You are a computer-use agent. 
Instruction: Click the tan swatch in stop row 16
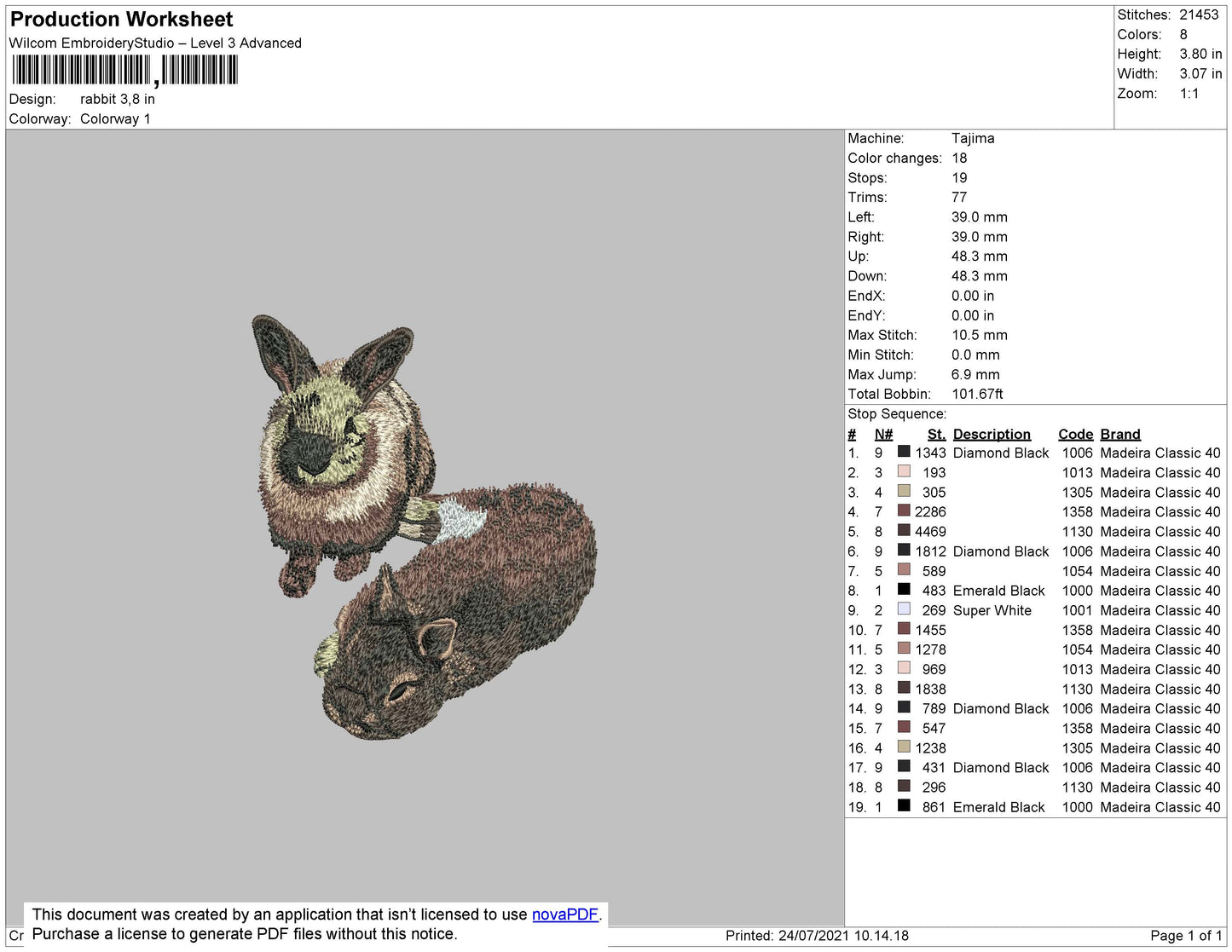click(904, 747)
